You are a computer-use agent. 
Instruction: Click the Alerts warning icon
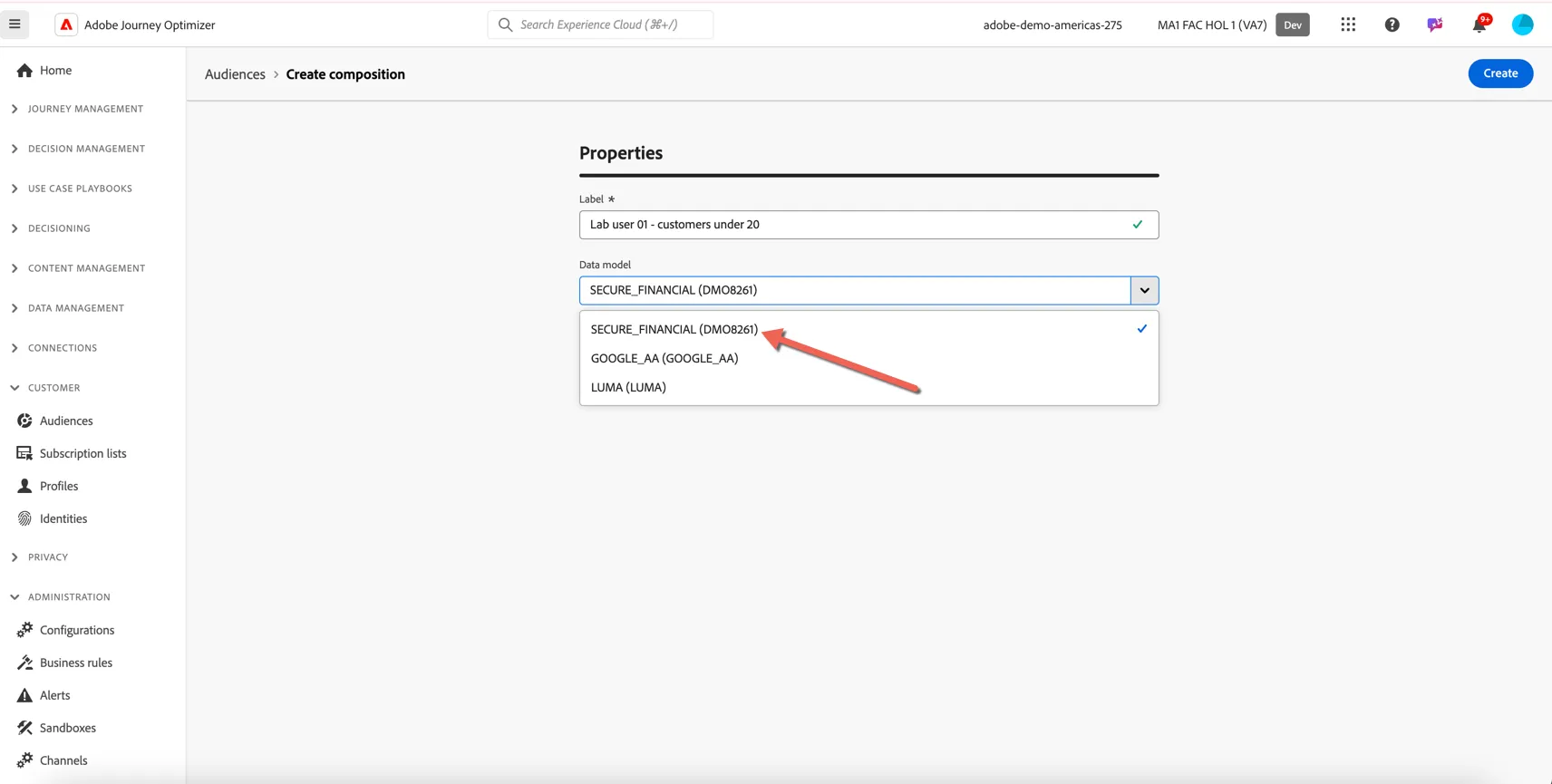[x=24, y=695]
